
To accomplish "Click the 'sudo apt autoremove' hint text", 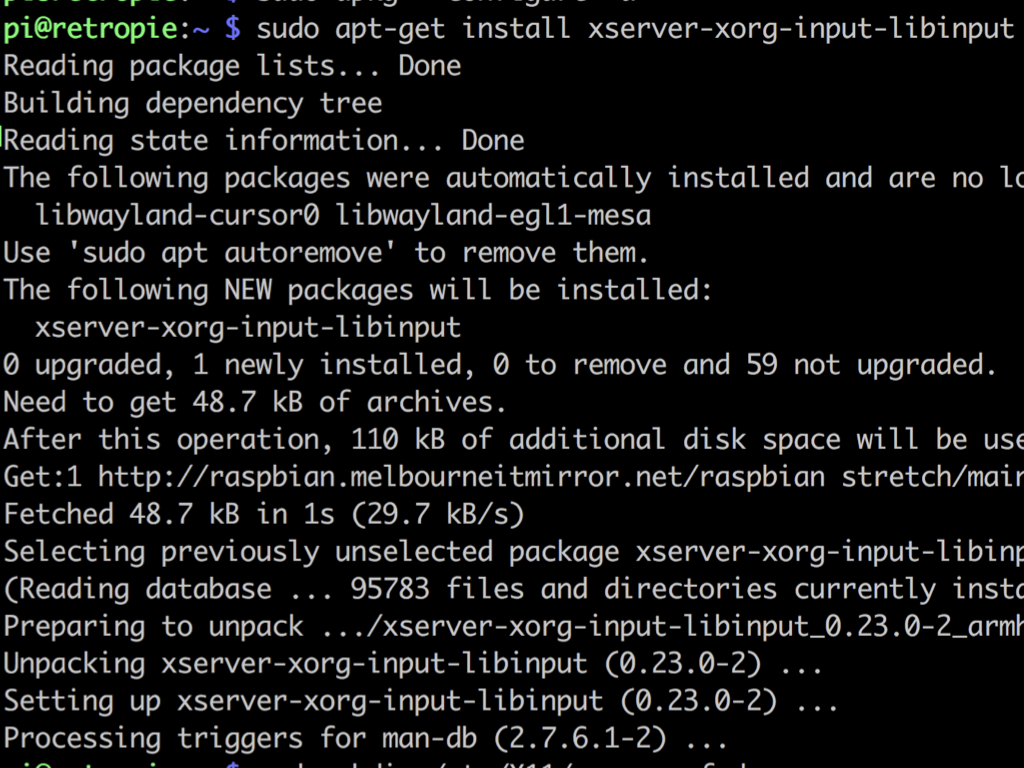I will (x=232, y=253).
